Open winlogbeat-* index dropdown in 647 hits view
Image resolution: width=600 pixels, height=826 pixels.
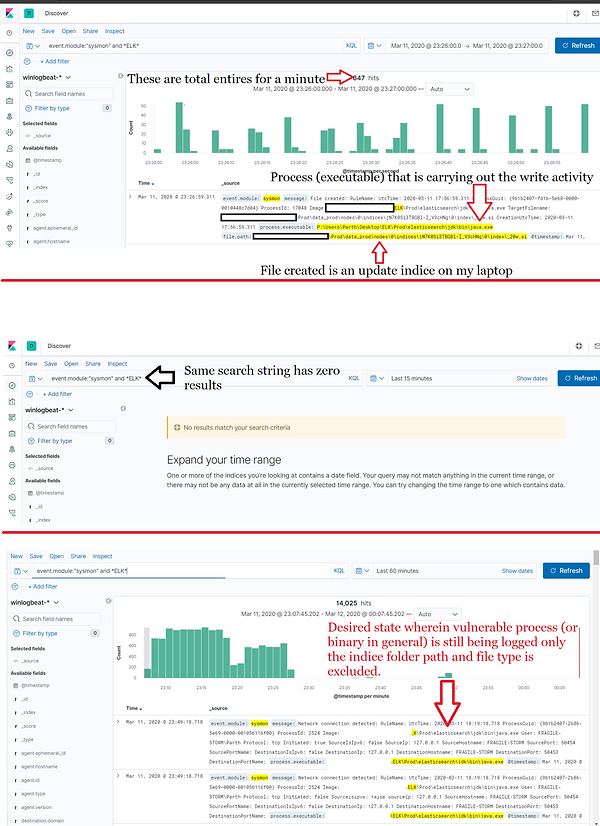[46, 77]
